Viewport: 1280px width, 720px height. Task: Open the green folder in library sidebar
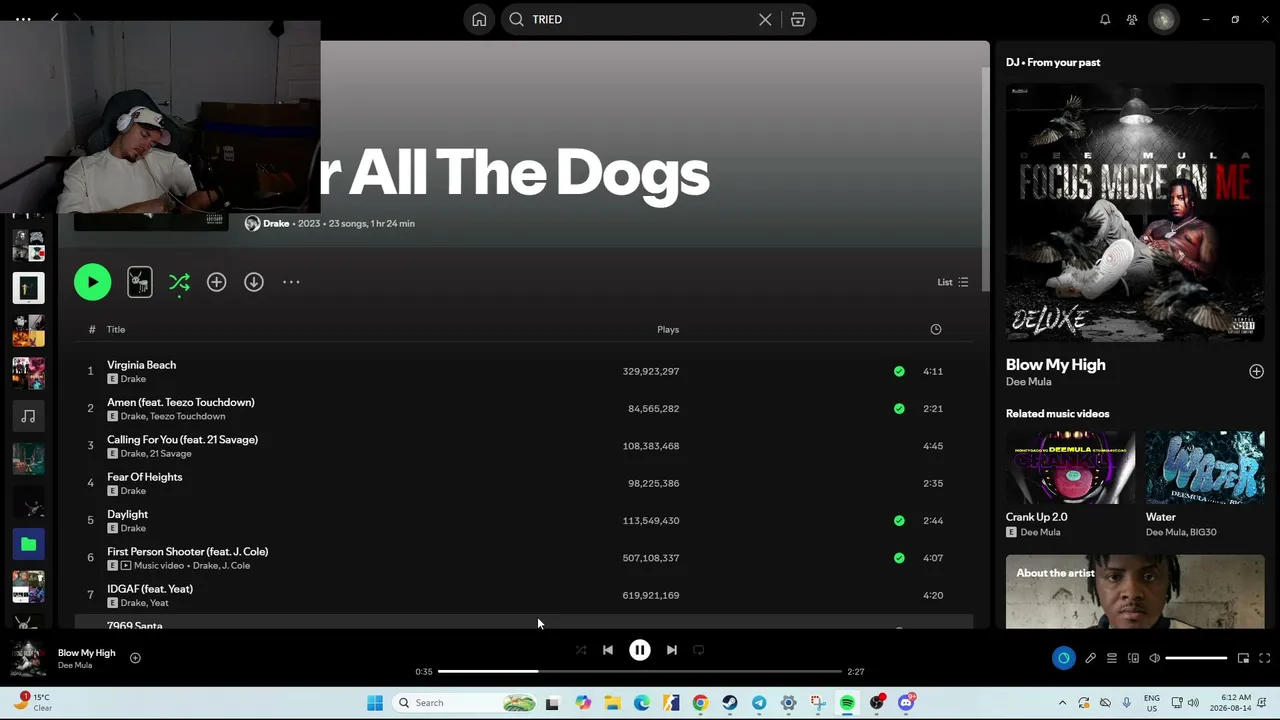(x=28, y=544)
